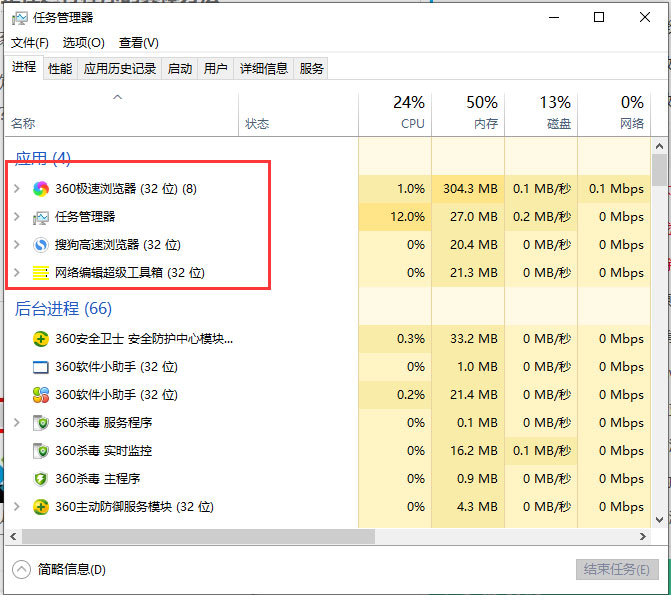Select the 360杀毒 主程序 process
Viewport: 671px width, 595px height.
328,479
